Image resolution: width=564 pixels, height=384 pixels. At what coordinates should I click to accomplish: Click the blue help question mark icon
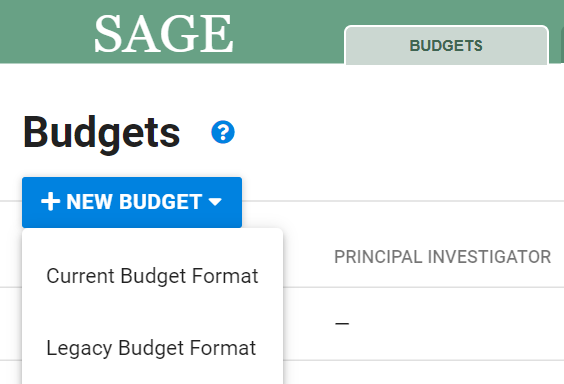point(223,132)
